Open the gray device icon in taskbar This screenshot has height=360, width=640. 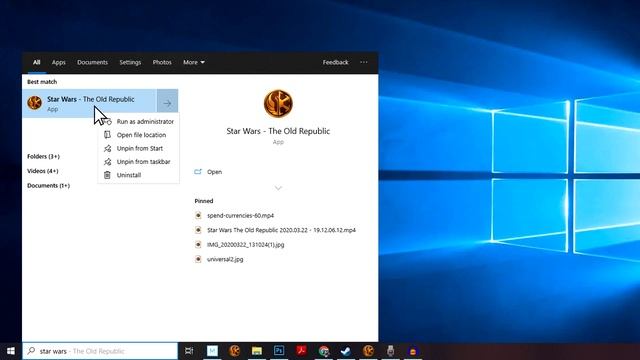click(391, 351)
